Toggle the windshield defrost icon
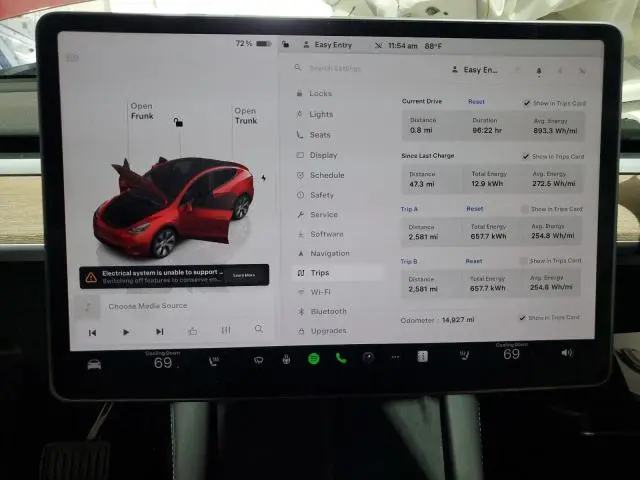This screenshot has width=640, height=480. click(258, 360)
